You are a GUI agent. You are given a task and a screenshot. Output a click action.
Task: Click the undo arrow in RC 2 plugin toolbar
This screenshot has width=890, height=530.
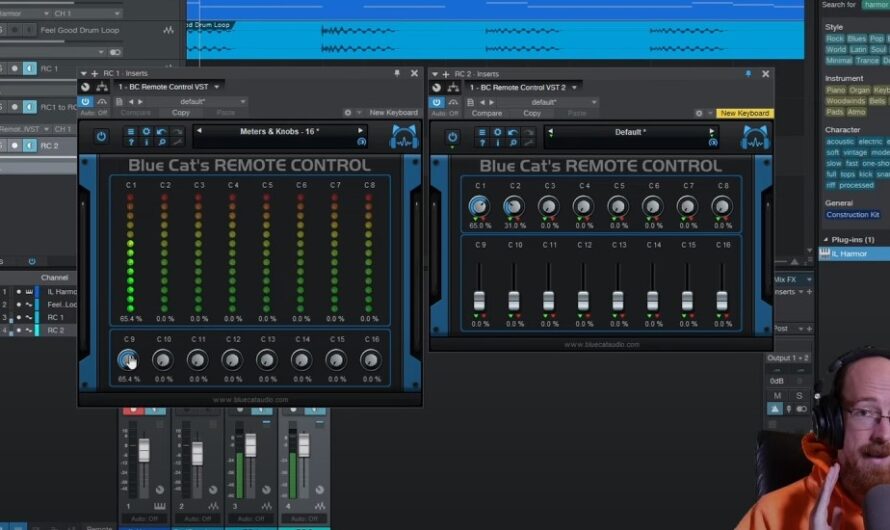tap(513, 132)
